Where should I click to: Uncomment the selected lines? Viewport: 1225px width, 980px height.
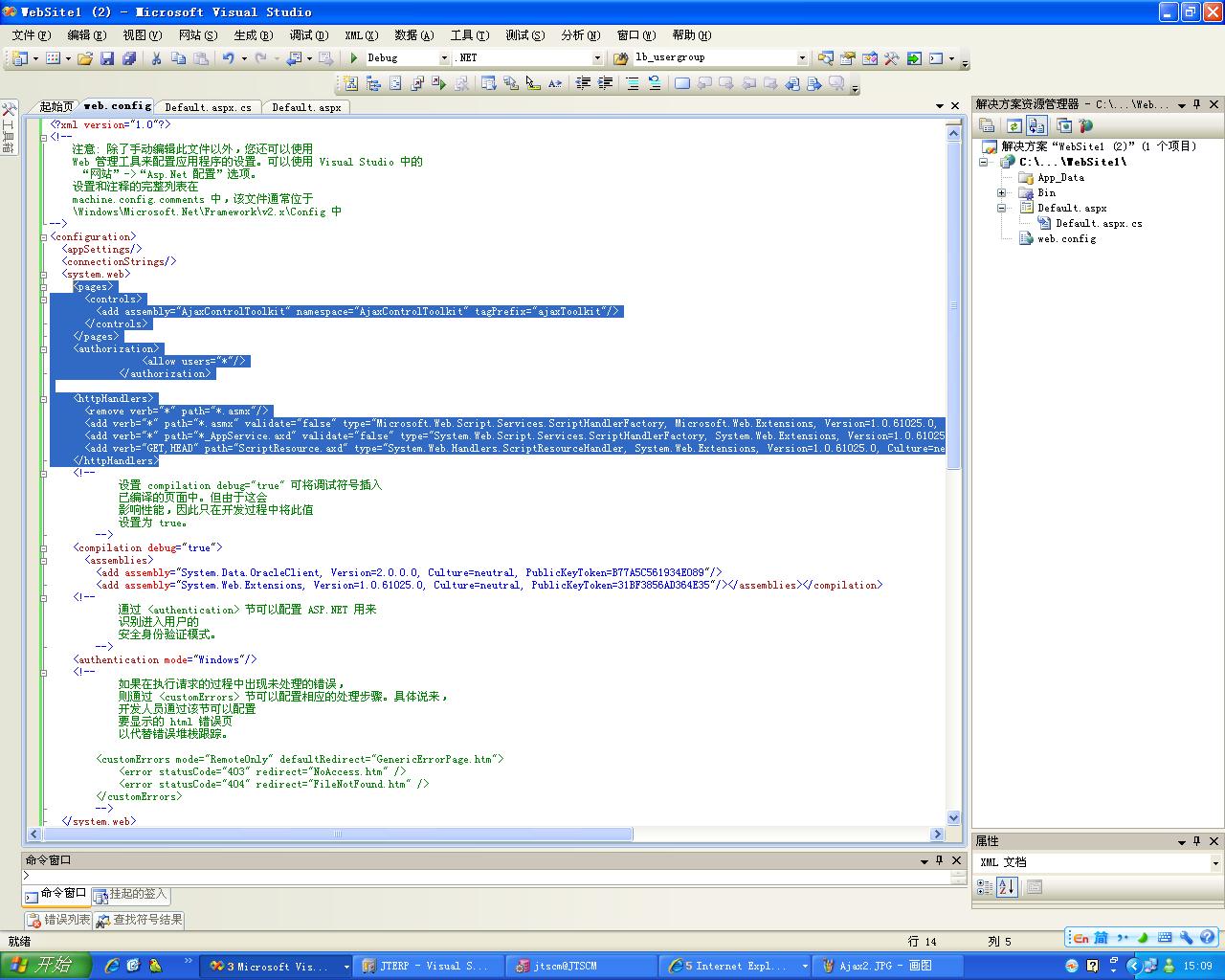[655, 84]
